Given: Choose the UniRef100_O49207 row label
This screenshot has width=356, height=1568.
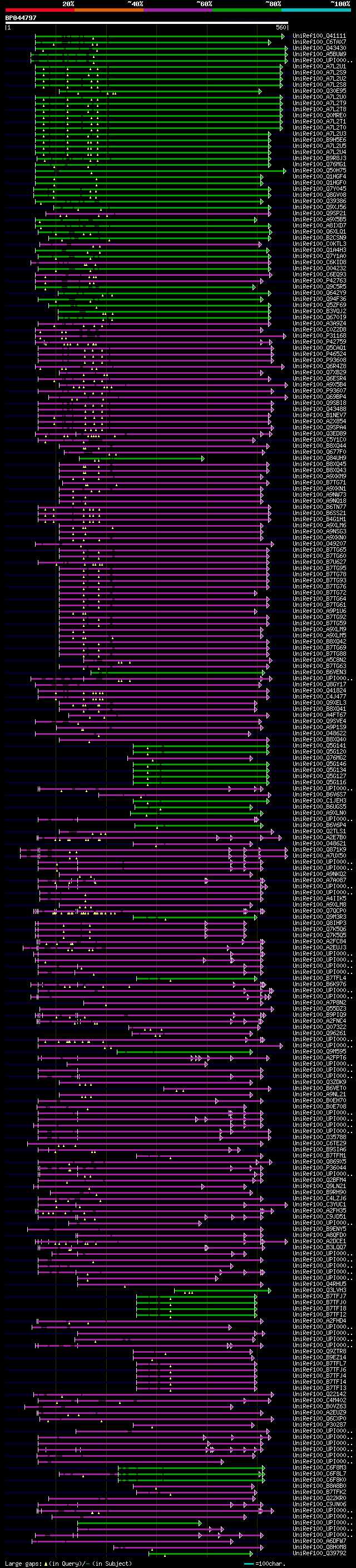Looking at the screenshot, I should click(x=319, y=543).
